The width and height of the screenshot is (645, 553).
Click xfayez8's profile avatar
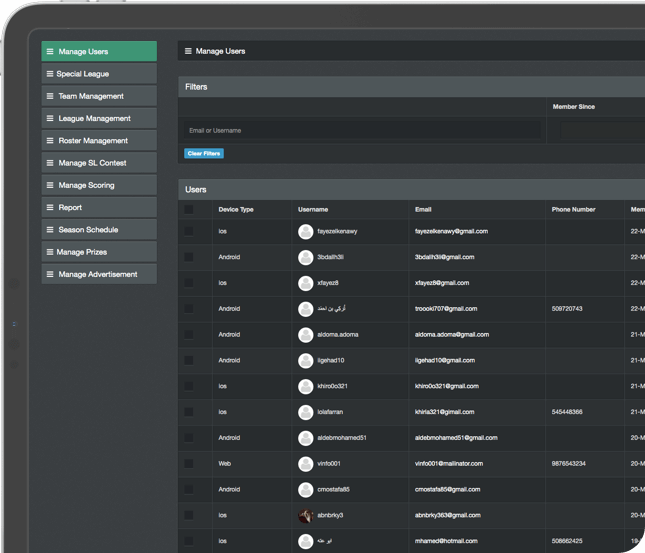(306, 283)
